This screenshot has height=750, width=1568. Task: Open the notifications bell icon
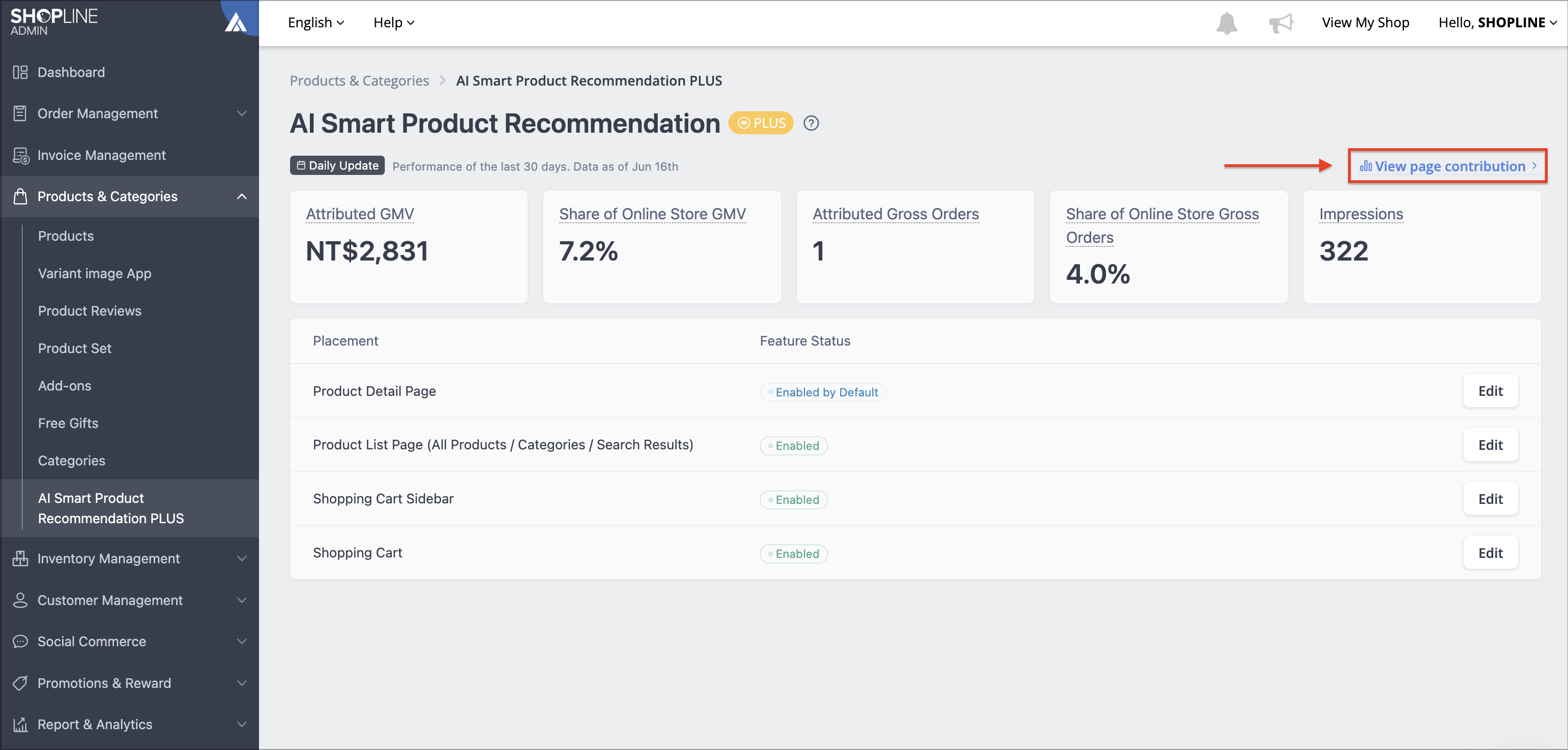[x=1227, y=23]
